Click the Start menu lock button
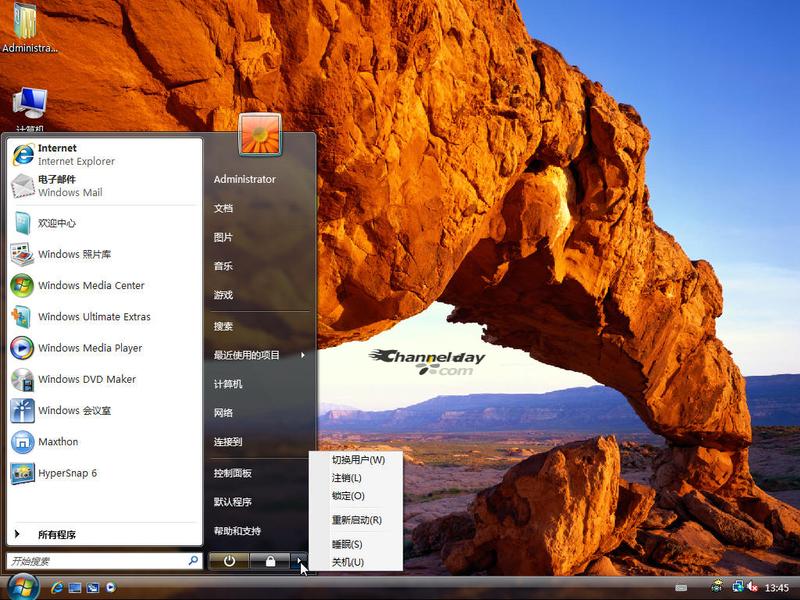This screenshot has height=600, width=800. 270,561
